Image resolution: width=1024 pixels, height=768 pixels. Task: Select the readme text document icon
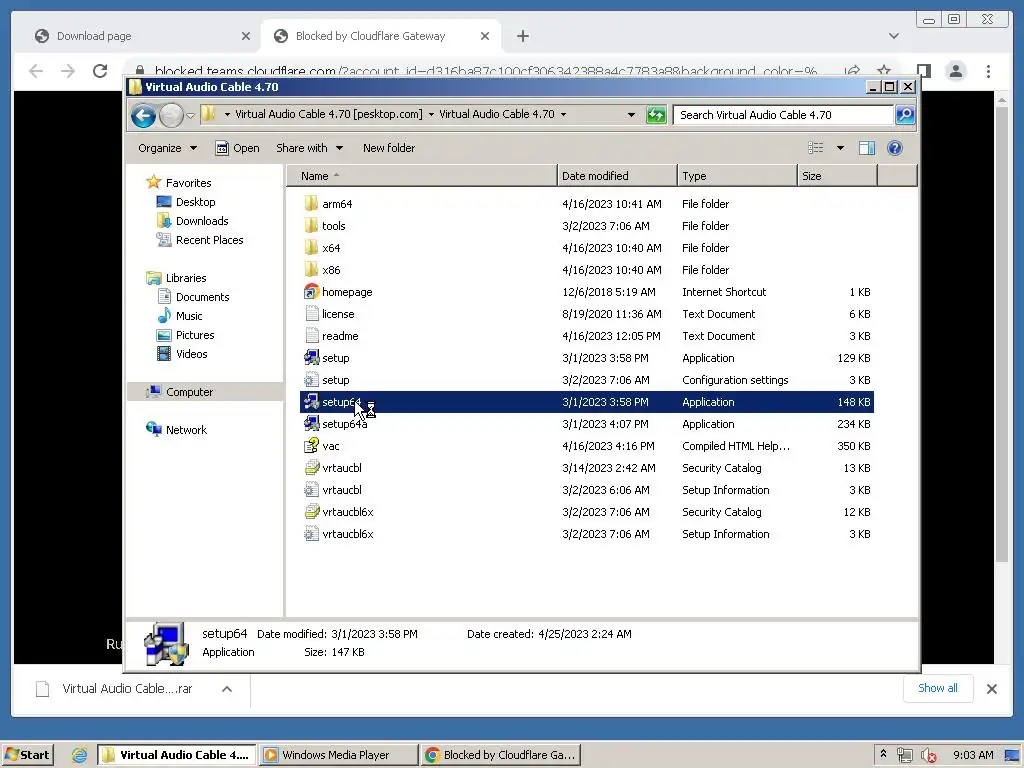click(312, 336)
